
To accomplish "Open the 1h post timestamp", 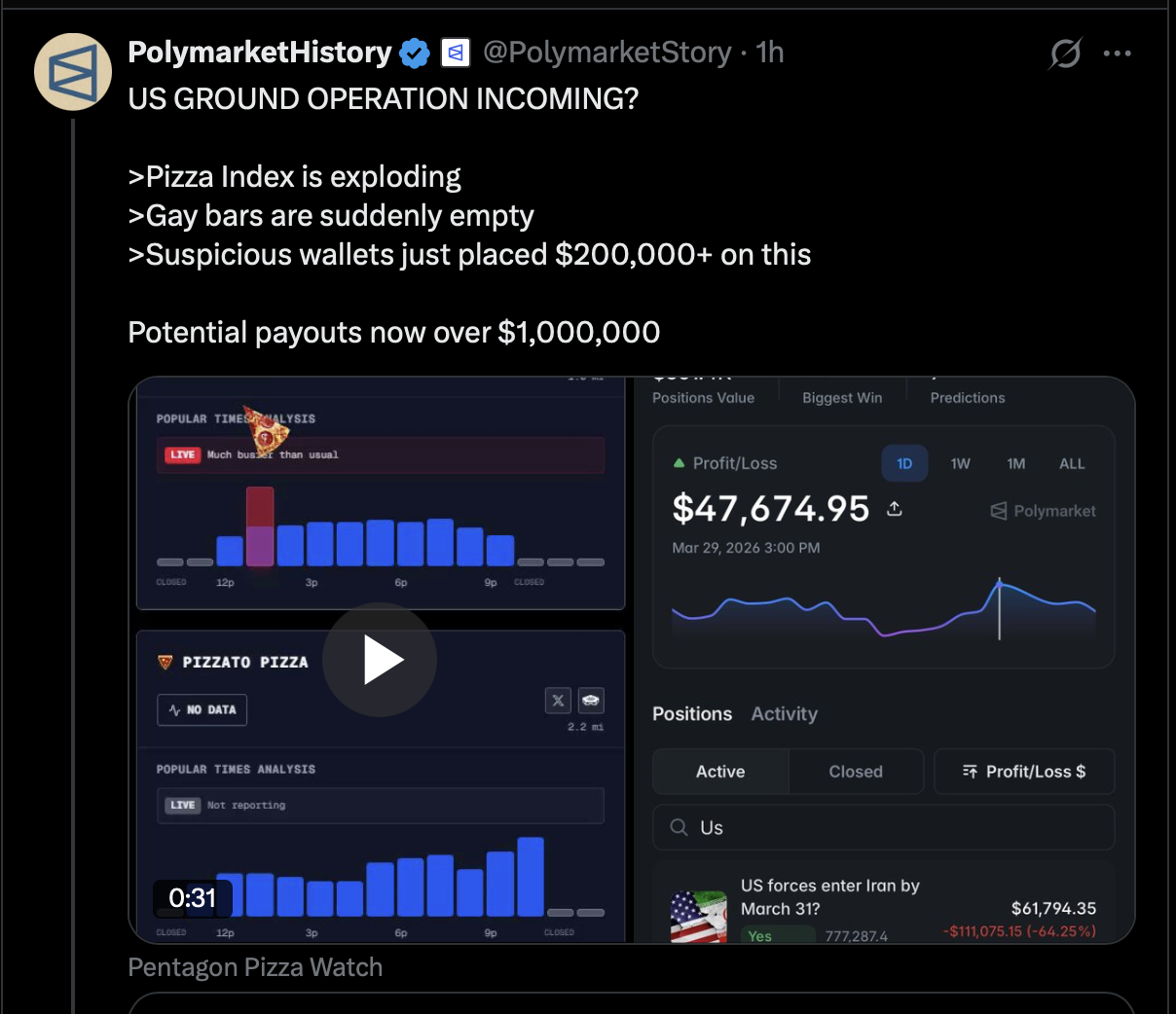I will pos(770,53).
